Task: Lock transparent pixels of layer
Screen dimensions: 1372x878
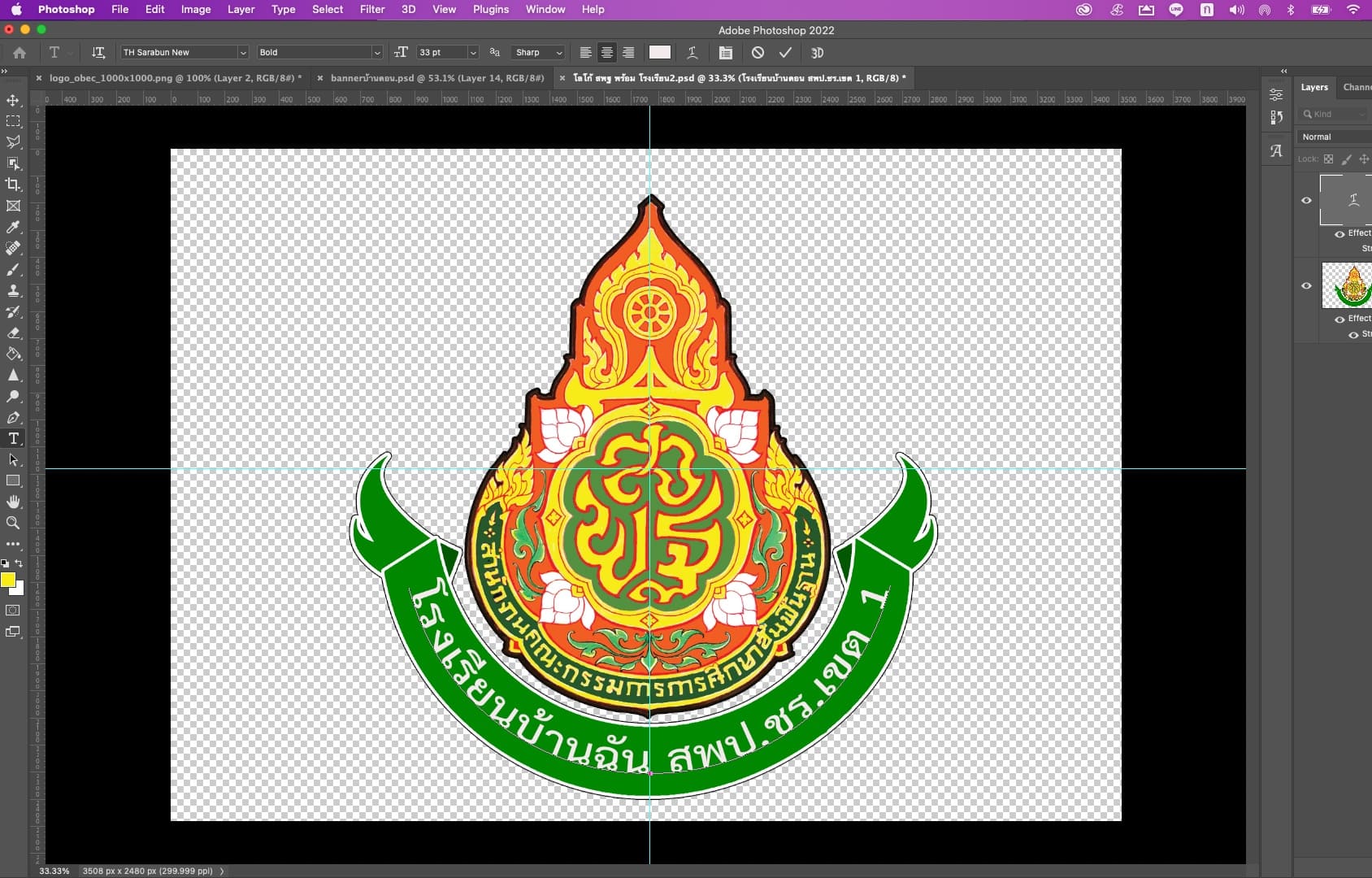Action: 1328,159
